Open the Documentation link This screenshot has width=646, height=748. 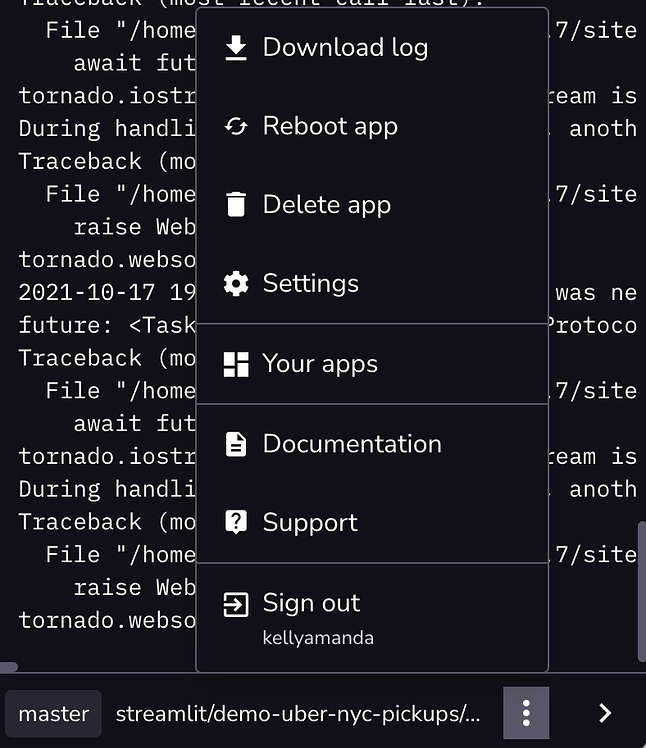coord(352,444)
